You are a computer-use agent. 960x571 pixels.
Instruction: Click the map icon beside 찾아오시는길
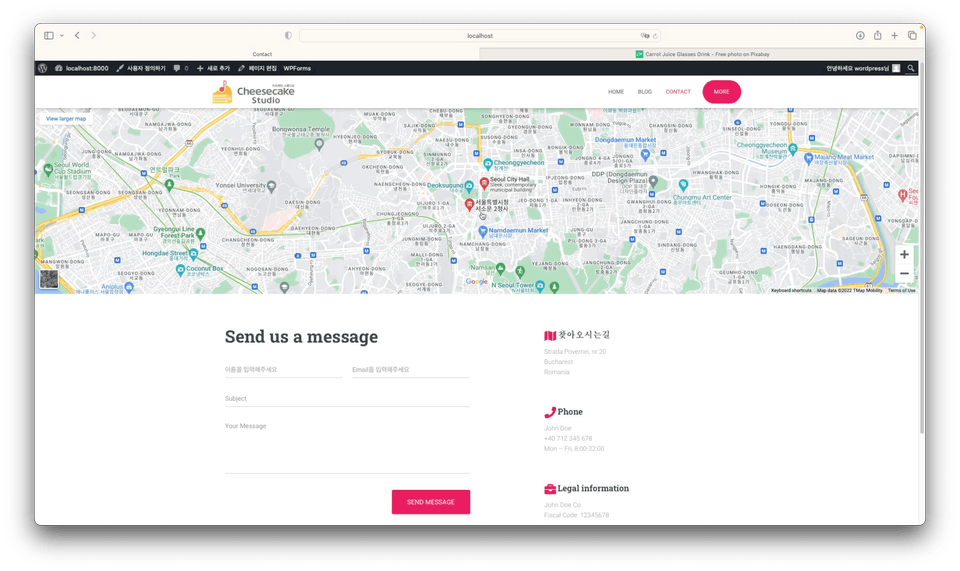(550, 335)
